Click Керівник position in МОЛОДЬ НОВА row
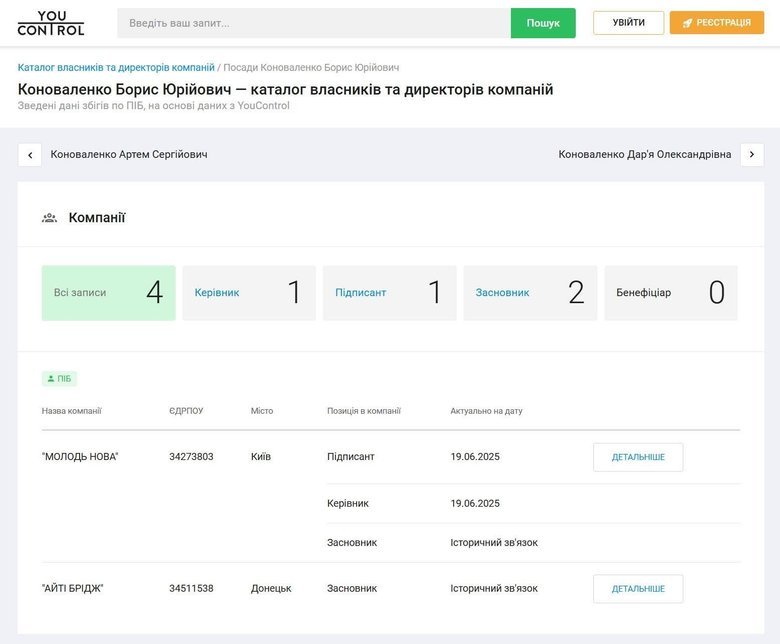Image resolution: width=780 pixels, height=644 pixels. (x=348, y=503)
